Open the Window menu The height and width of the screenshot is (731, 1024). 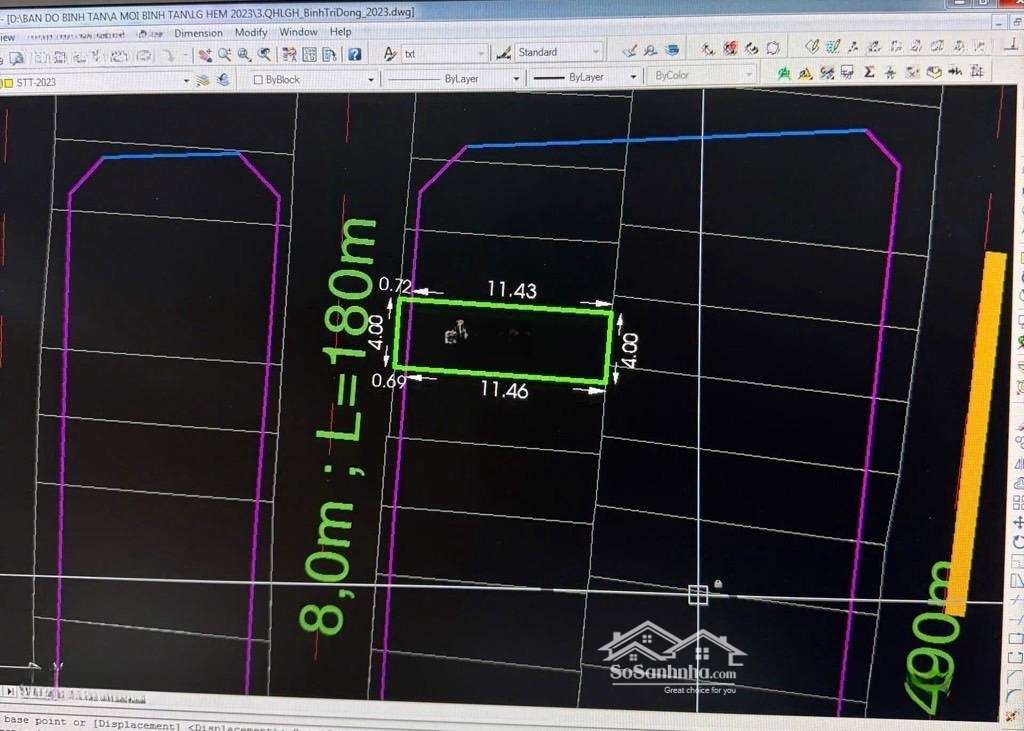tap(298, 32)
